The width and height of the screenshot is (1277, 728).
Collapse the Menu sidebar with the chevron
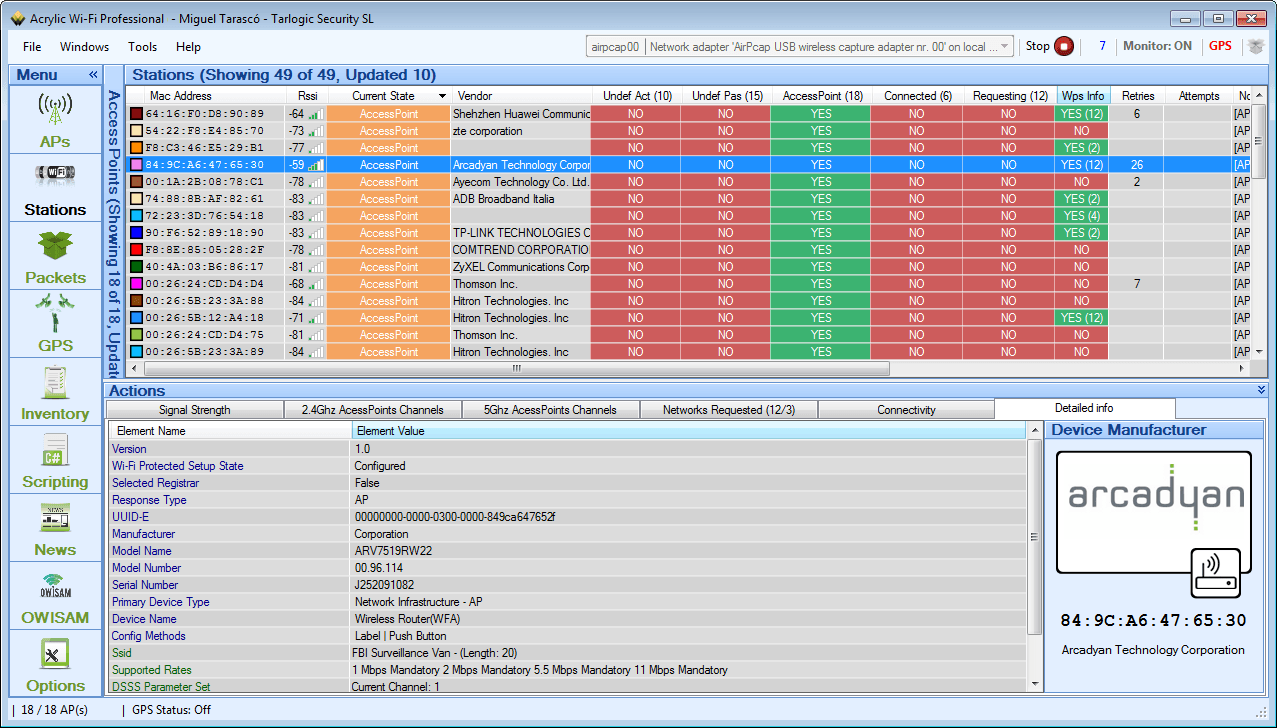[93, 75]
